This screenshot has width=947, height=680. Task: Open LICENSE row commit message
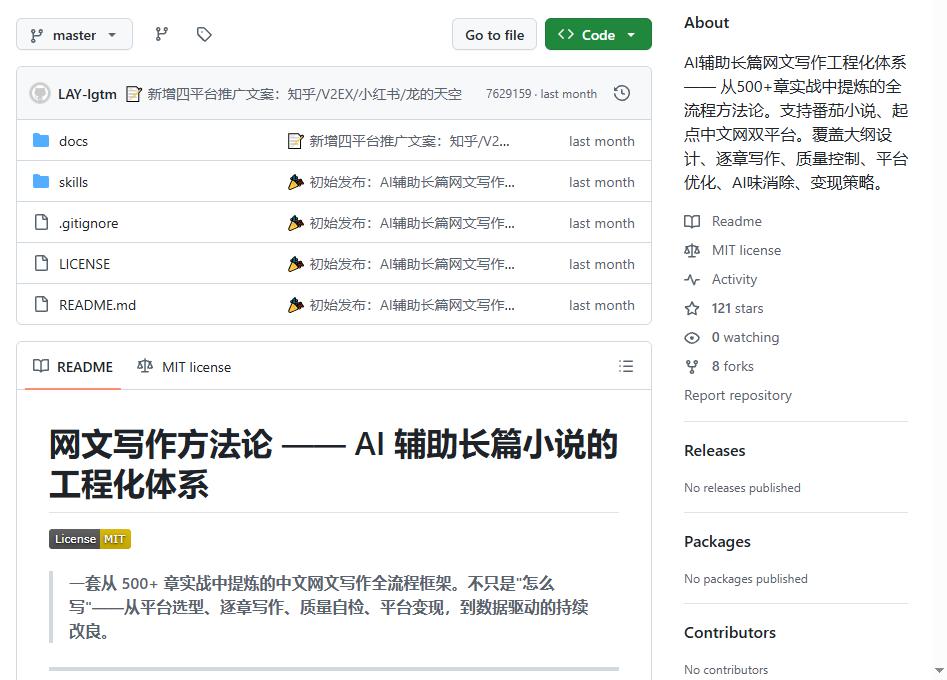coord(401,265)
